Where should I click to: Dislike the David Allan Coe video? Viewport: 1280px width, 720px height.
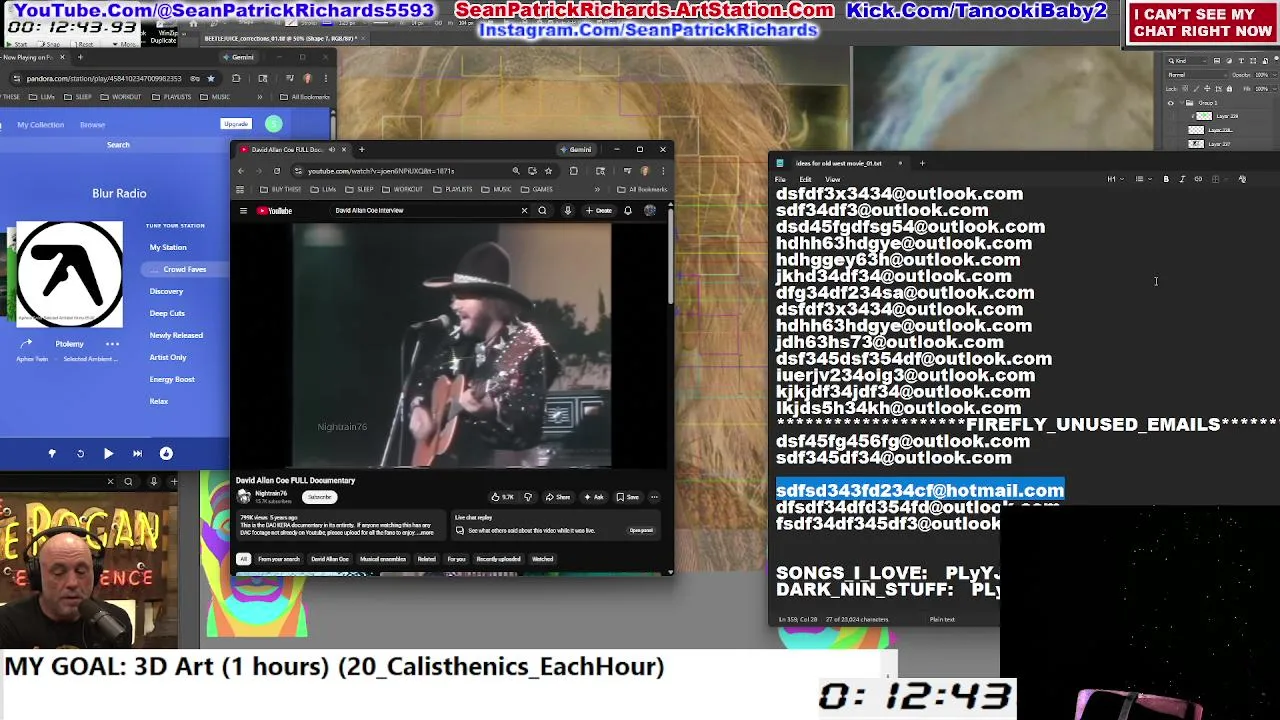click(528, 497)
